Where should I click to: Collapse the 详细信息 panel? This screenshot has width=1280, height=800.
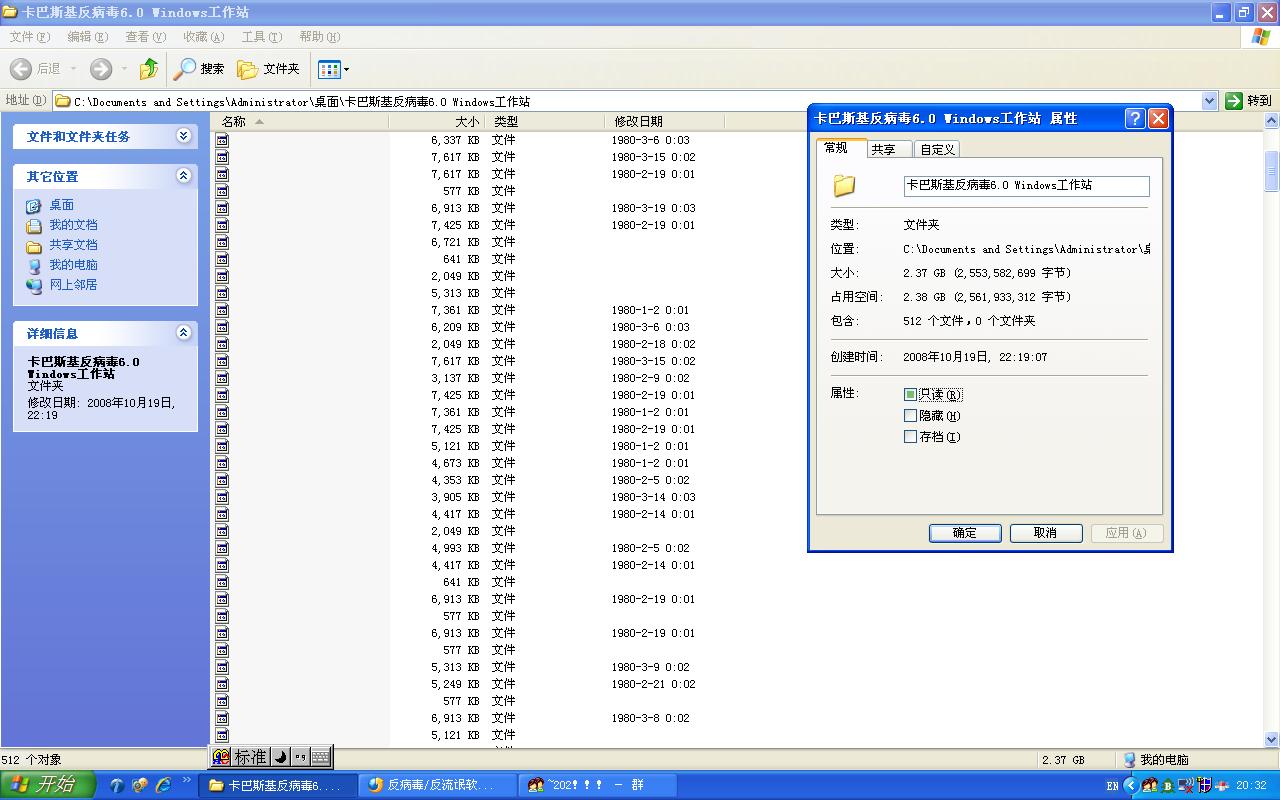click(183, 333)
